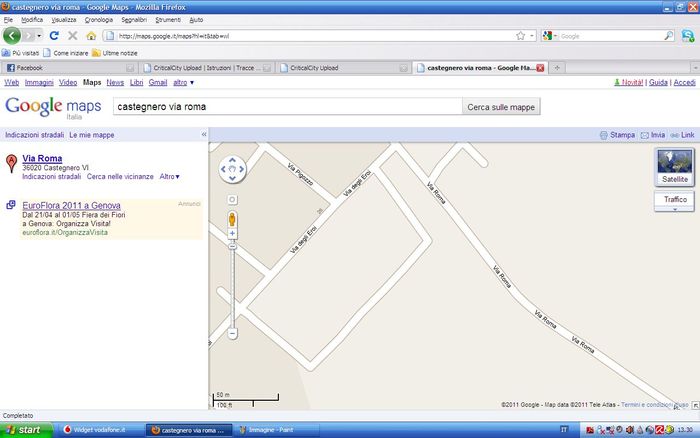Zoom in with the plus button on the map
Screen dimensions: 700x438
[232, 233]
